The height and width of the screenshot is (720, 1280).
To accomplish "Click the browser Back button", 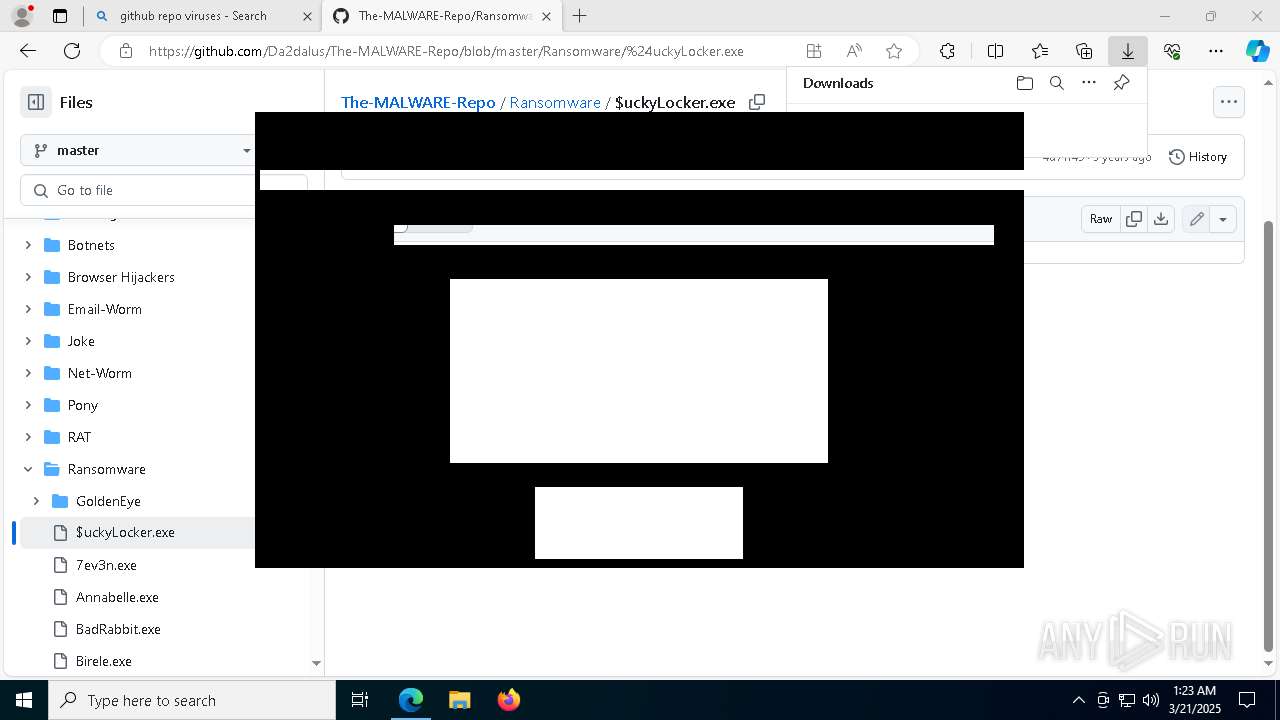I will (28, 51).
